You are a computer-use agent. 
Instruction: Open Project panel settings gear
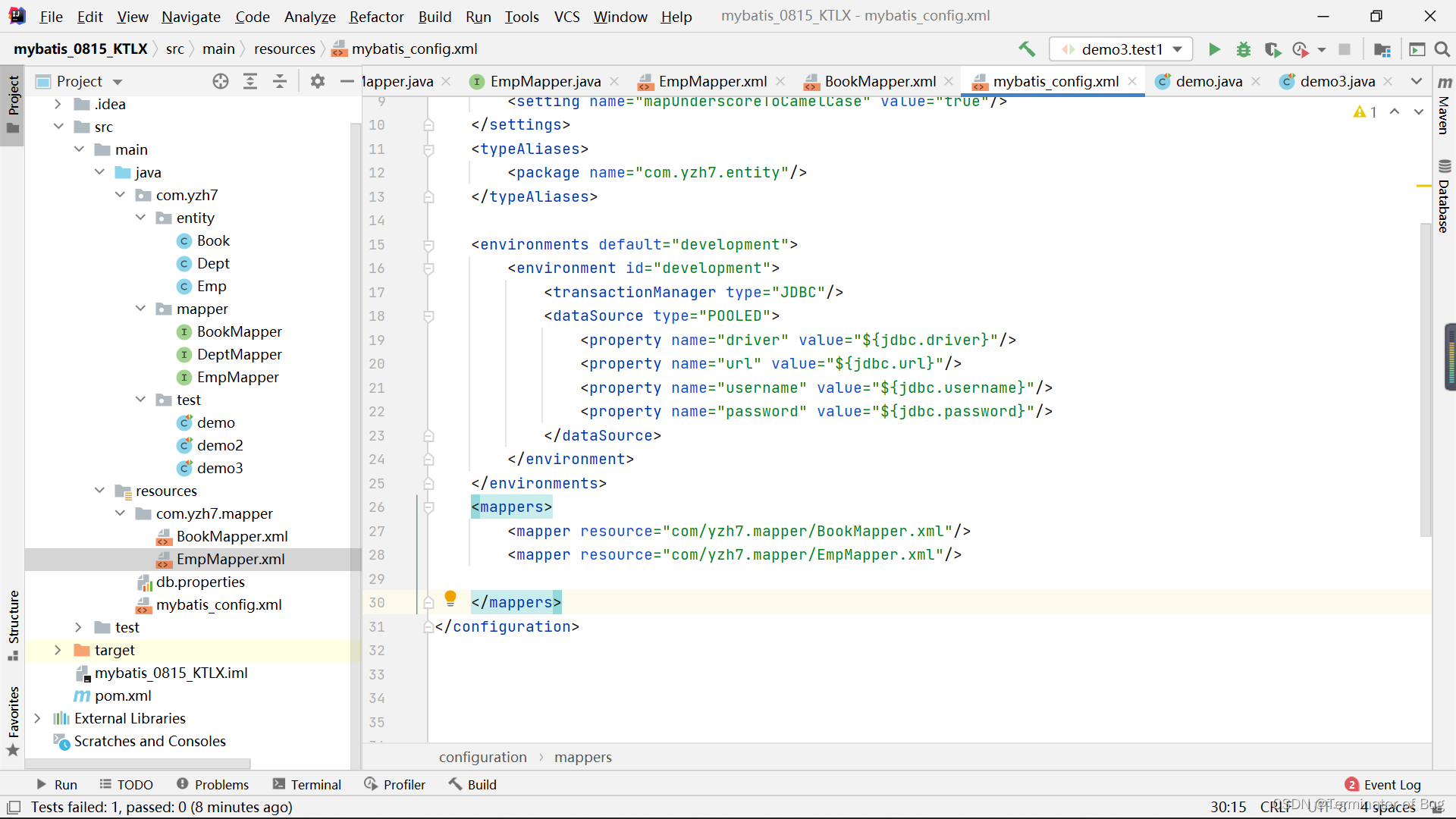318,81
